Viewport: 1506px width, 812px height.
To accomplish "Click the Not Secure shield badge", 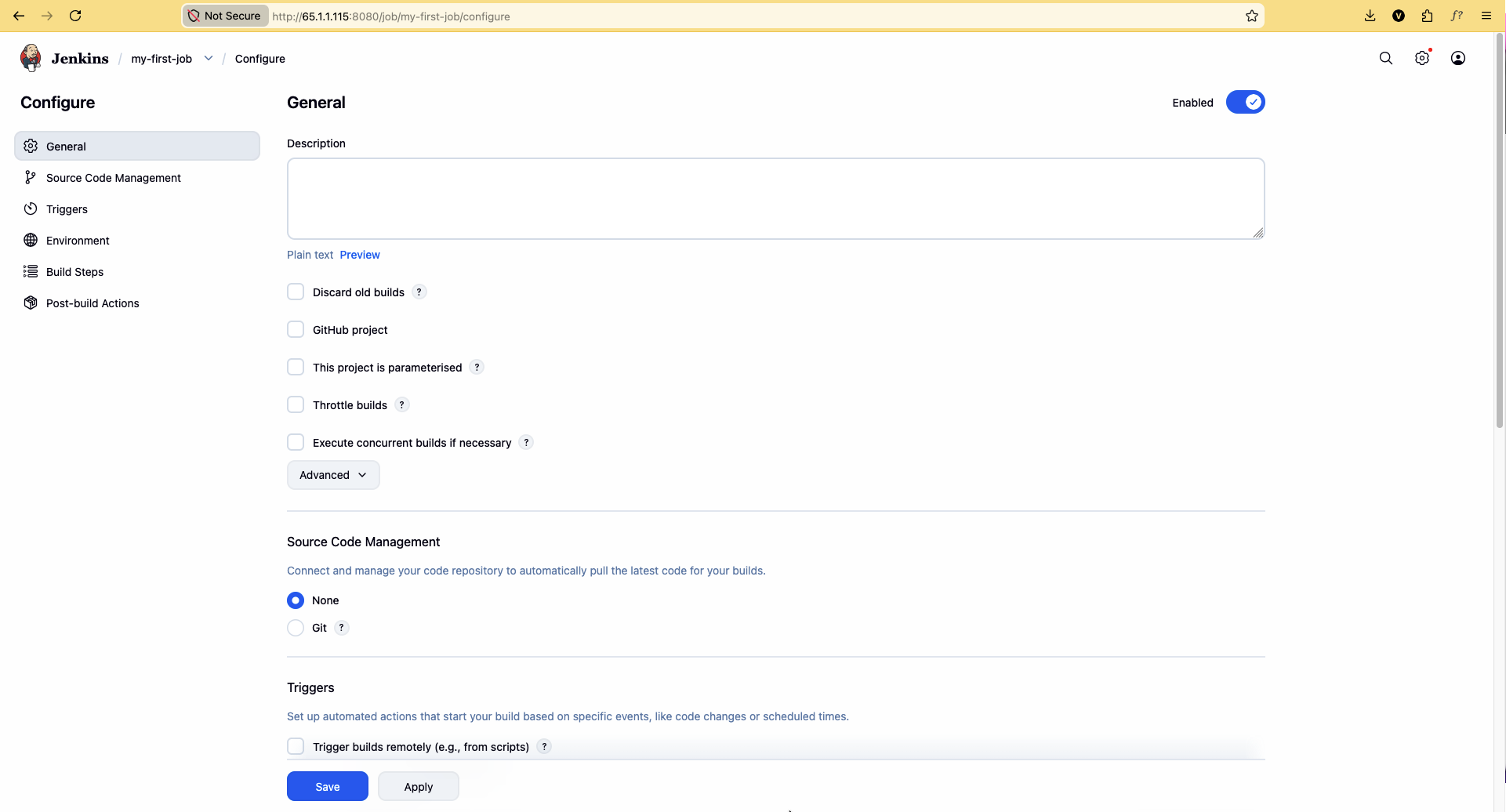I will (226, 16).
